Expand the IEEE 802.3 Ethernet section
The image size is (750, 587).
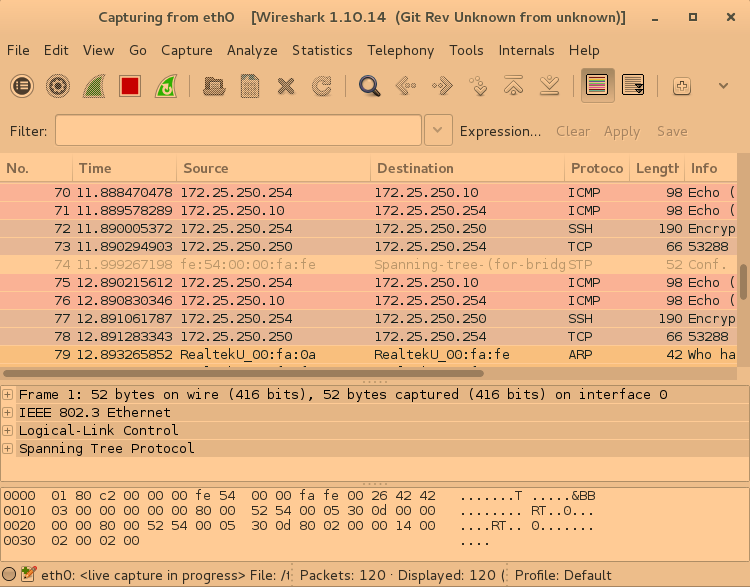[x=9, y=412]
